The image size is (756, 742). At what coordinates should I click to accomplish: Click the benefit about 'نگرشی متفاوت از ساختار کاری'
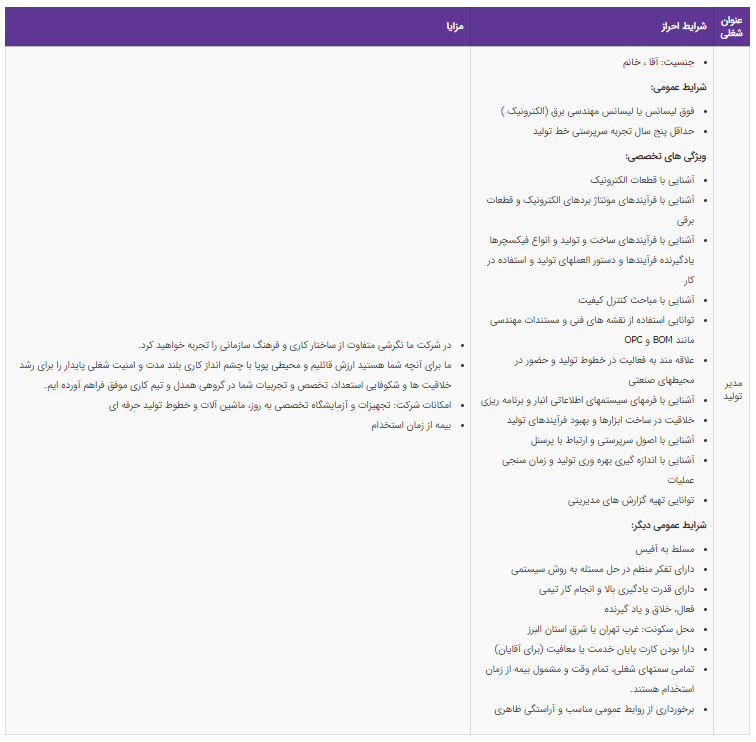[x=295, y=346]
